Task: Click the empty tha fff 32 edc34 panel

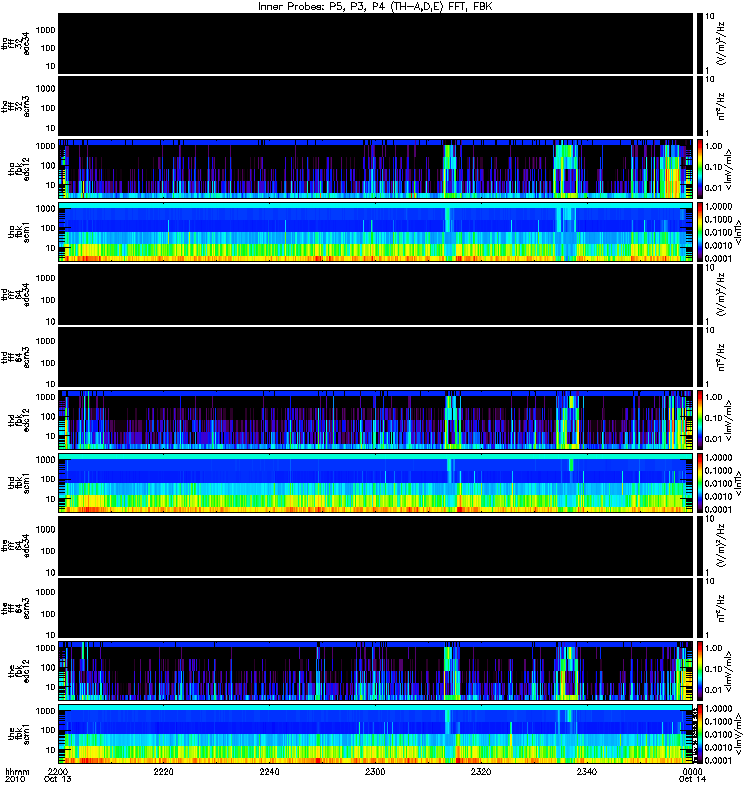Action: click(x=376, y=44)
